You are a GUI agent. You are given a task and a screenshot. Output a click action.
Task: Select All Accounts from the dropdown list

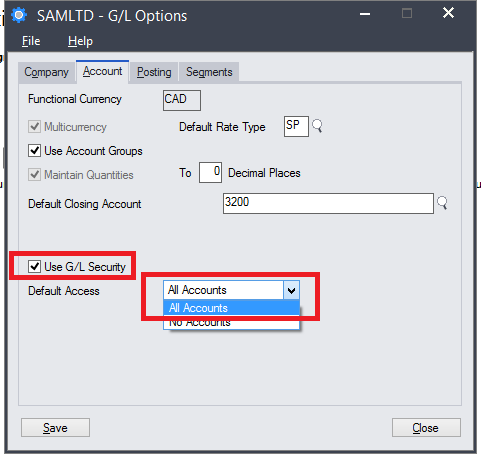pos(231,308)
